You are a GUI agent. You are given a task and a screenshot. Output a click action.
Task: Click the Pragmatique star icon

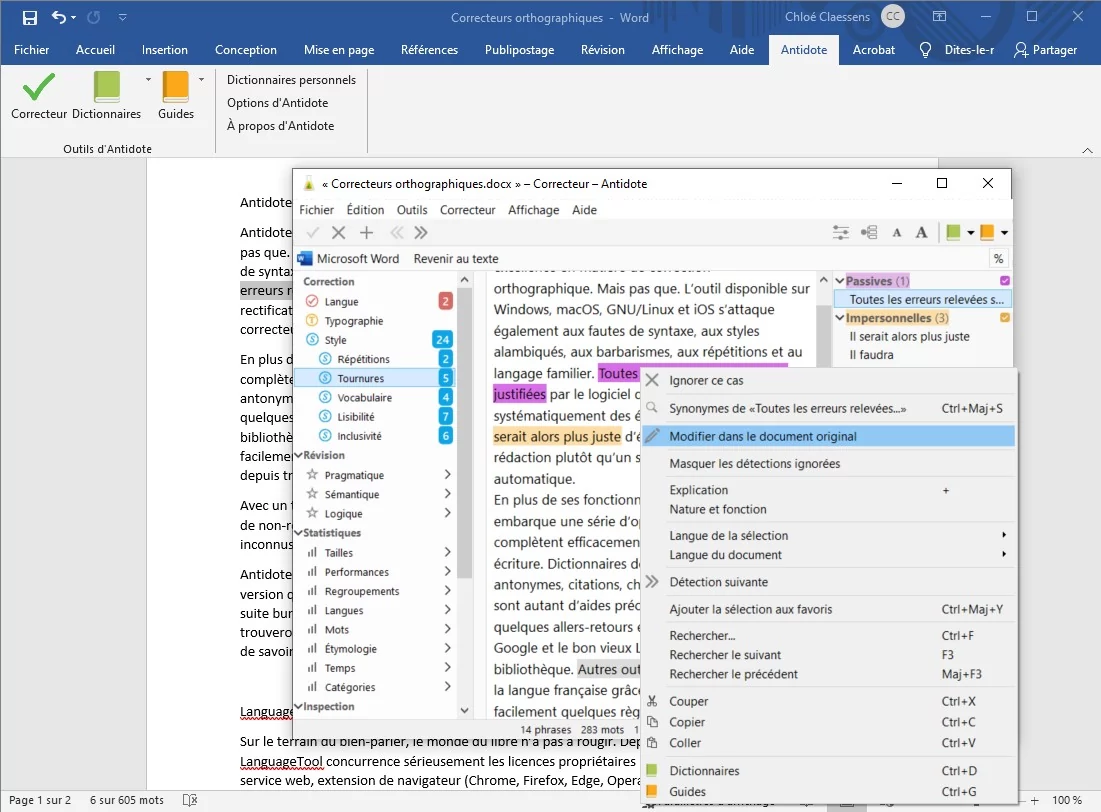coord(312,475)
